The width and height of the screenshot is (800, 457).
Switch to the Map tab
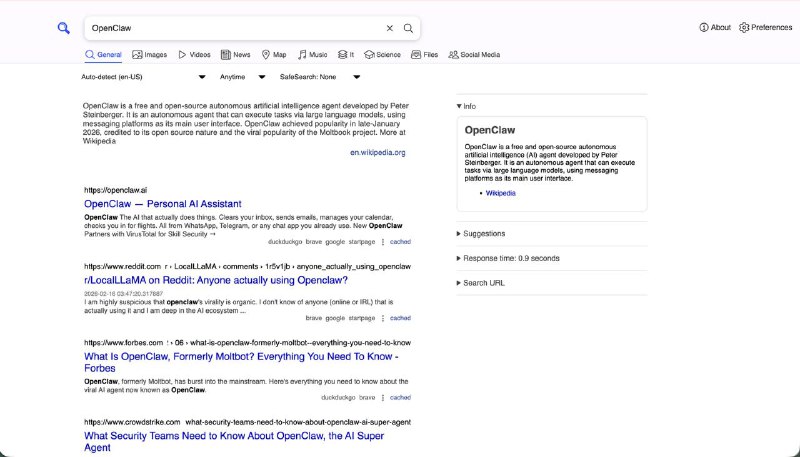tap(274, 55)
